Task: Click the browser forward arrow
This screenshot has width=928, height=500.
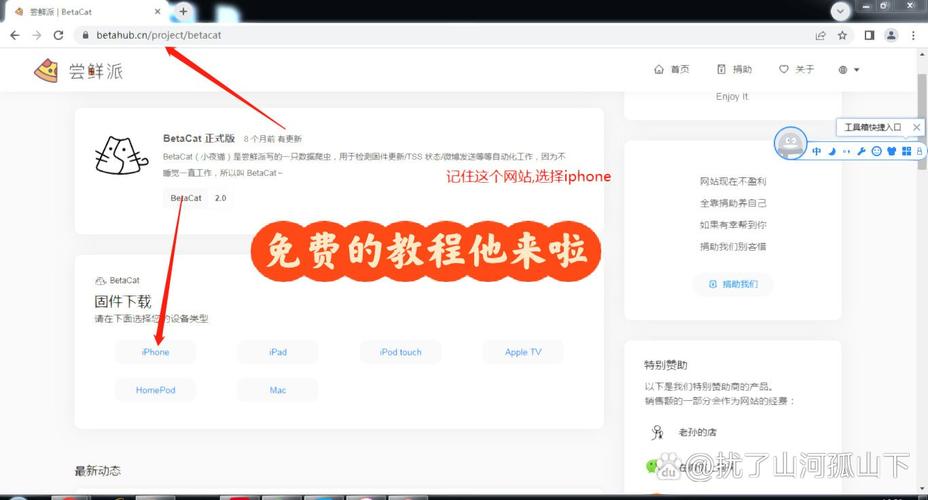Action: pyautogui.click(x=37, y=36)
